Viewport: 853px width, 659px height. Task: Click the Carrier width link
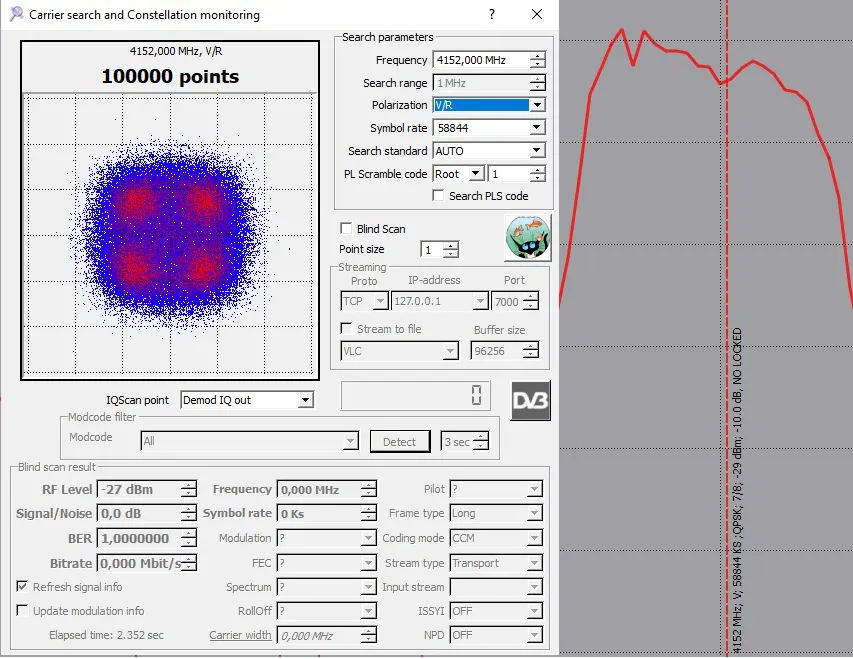240,635
